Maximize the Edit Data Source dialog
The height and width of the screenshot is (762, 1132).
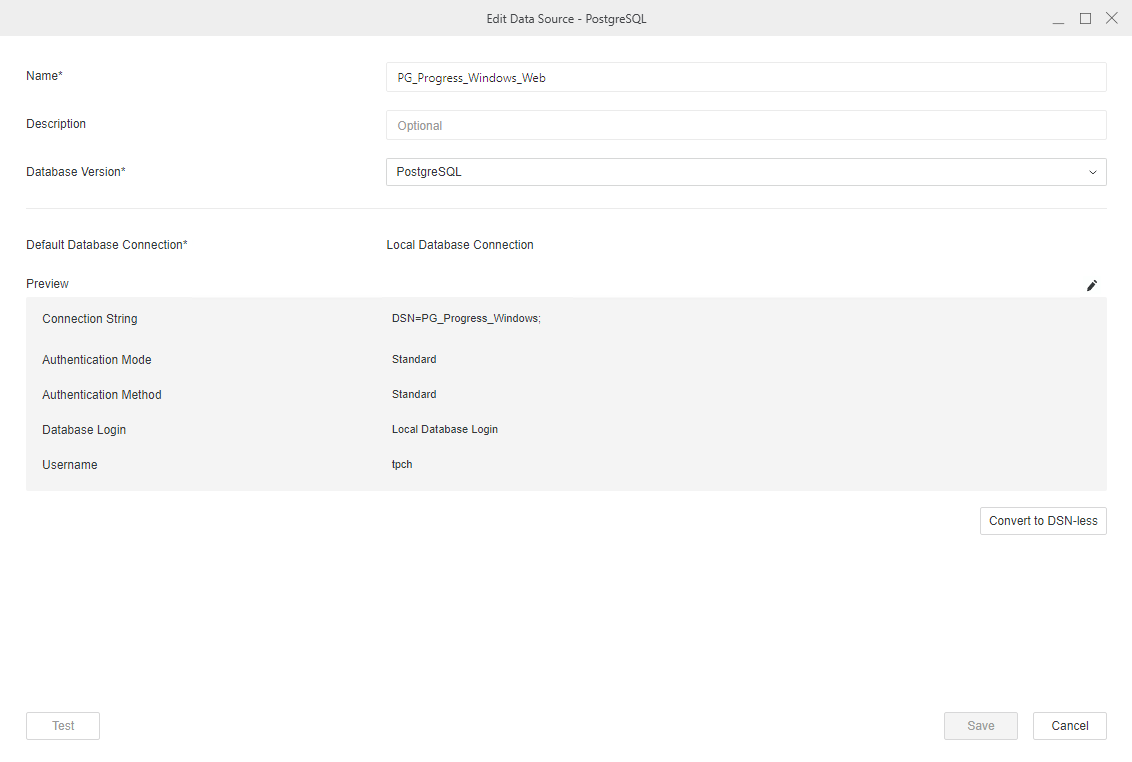click(x=1085, y=19)
